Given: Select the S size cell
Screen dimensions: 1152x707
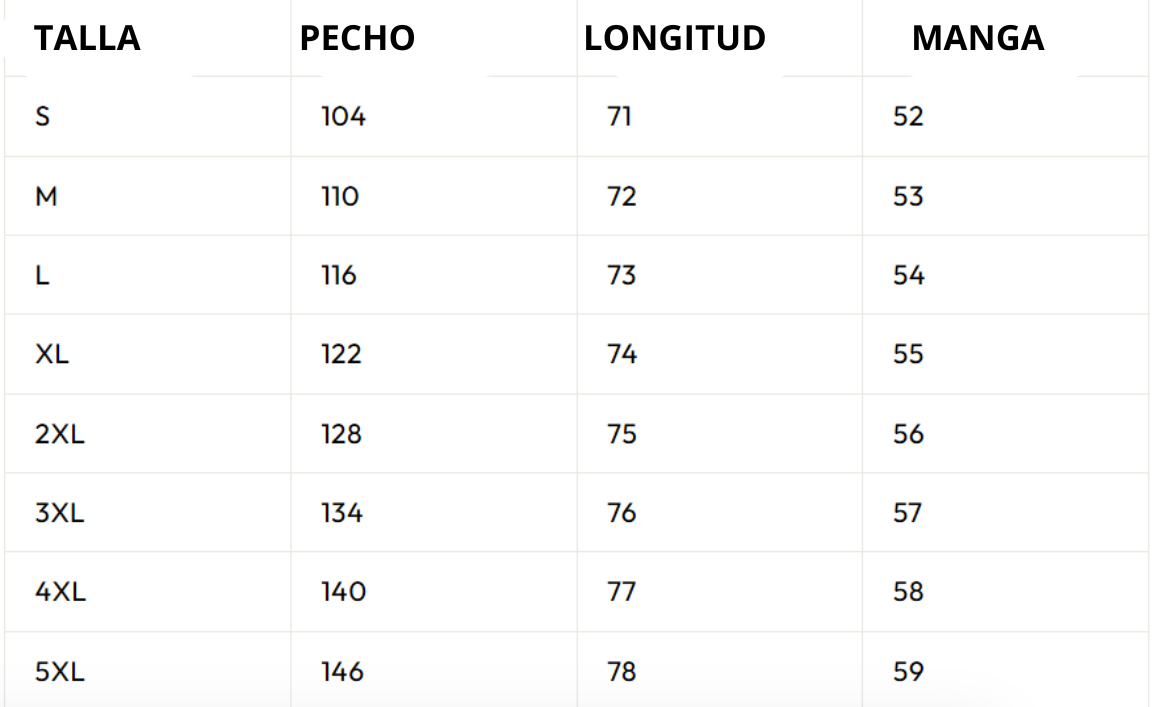Looking at the screenshot, I should point(42,117).
